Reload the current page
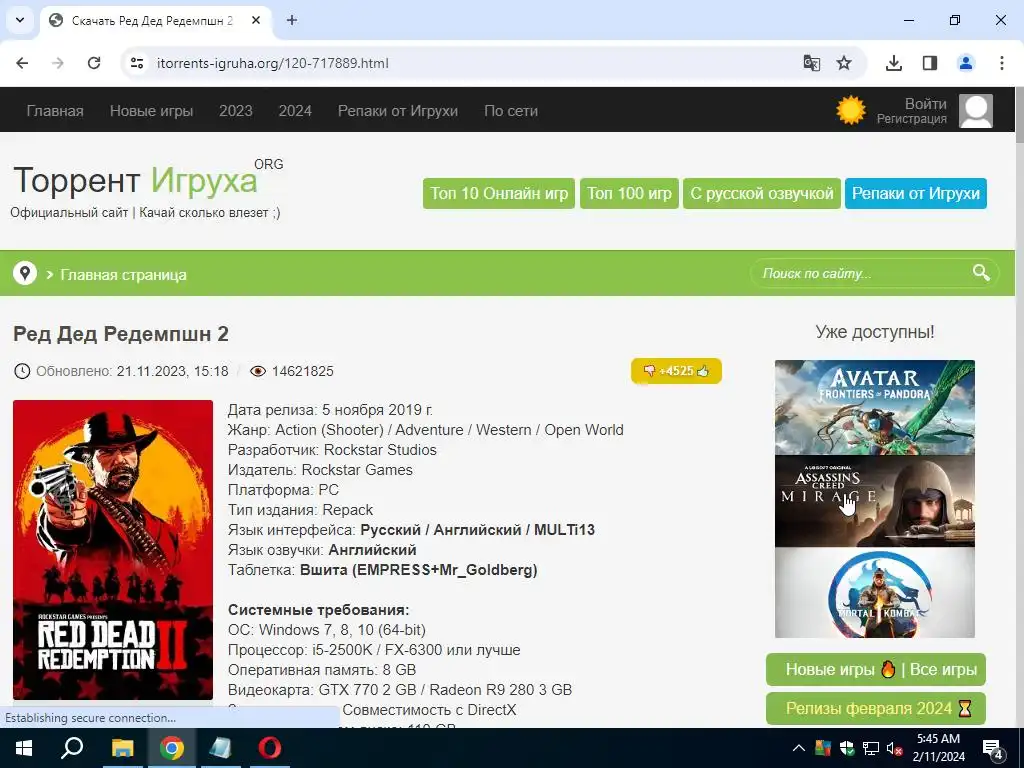This screenshot has width=1024, height=768. [94, 63]
